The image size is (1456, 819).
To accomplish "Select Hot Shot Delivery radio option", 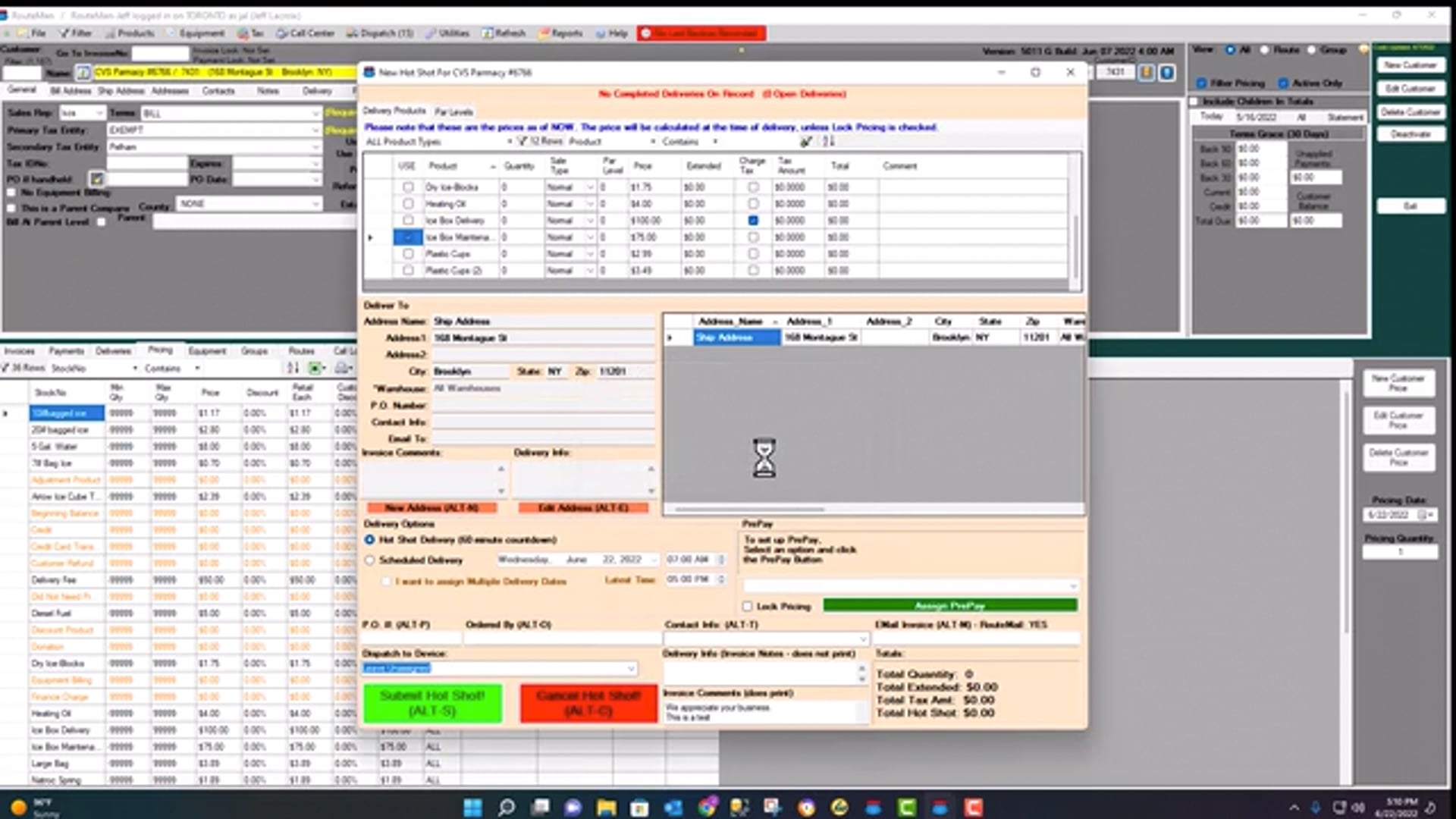I will click(369, 540).
